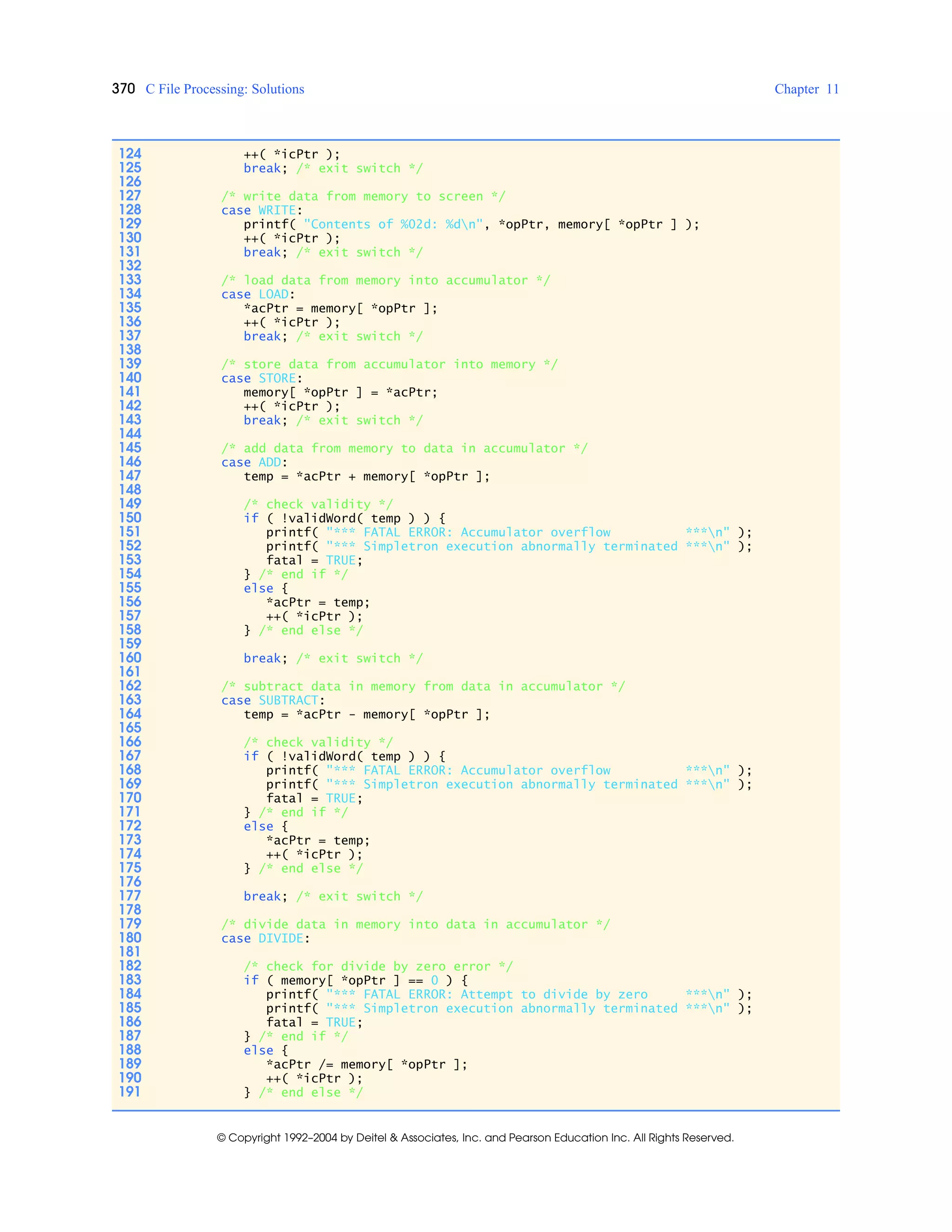This screenshot has height=1232, width=952.
Task: Click the case SUBTRACT label
Action: tap(272, 701)
